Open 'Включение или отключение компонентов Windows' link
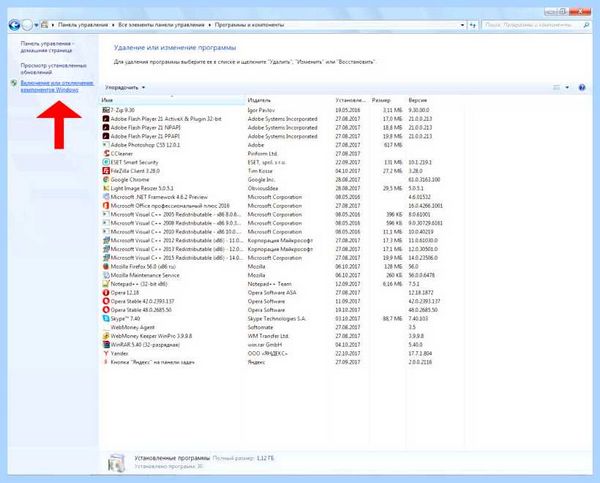Viewport: 600px width, 483px height. (x=57, y=86)
